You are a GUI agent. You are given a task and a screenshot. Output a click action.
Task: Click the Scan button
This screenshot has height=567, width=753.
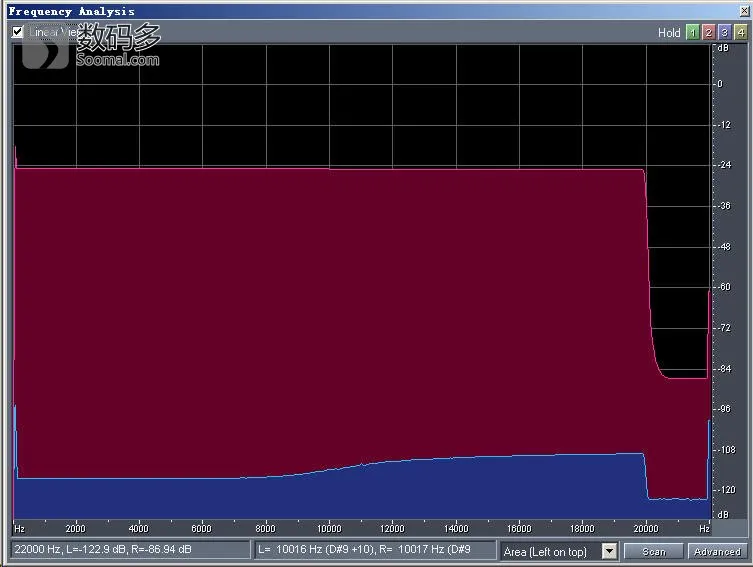654,551
